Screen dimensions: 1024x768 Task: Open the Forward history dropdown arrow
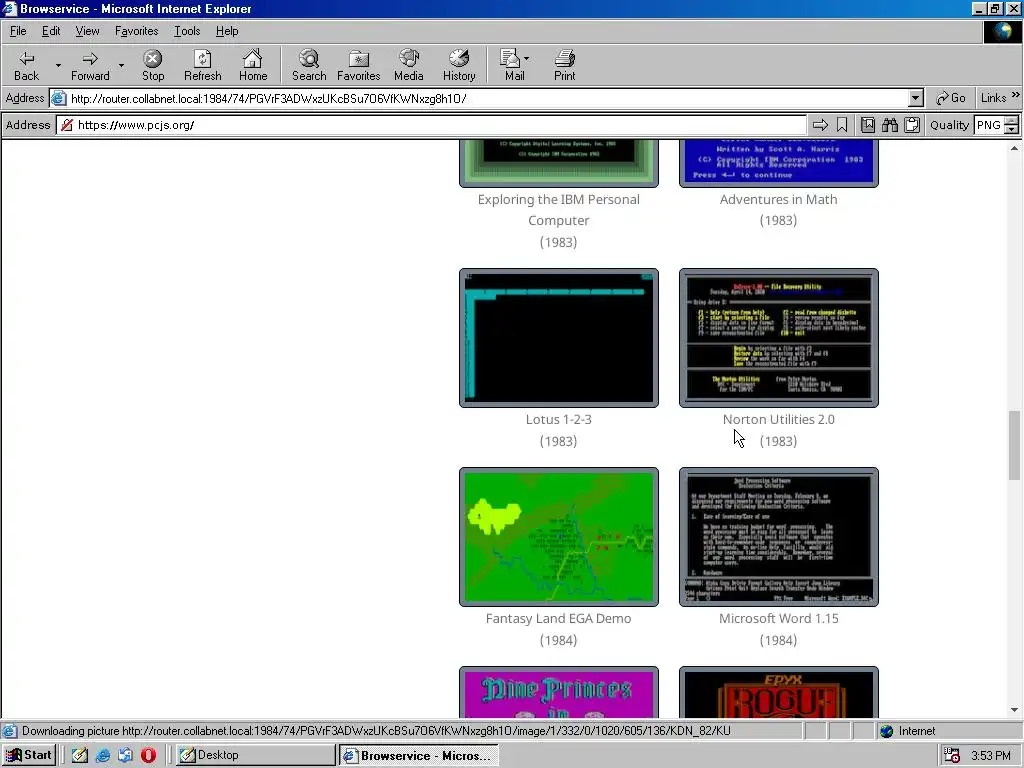(121, 65)
